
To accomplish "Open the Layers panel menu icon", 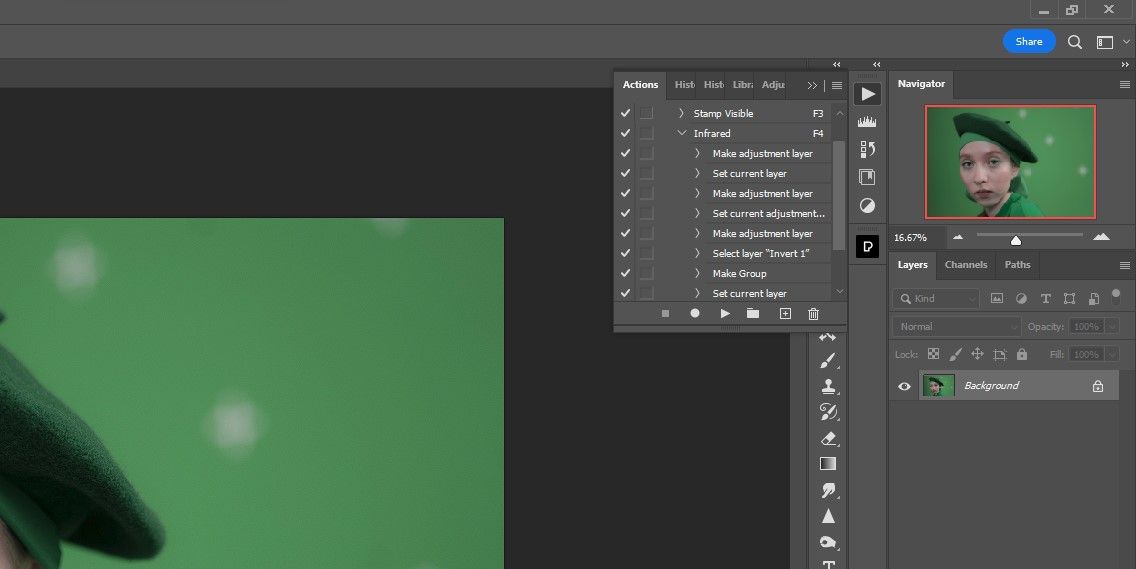I will click(1124, 265).
